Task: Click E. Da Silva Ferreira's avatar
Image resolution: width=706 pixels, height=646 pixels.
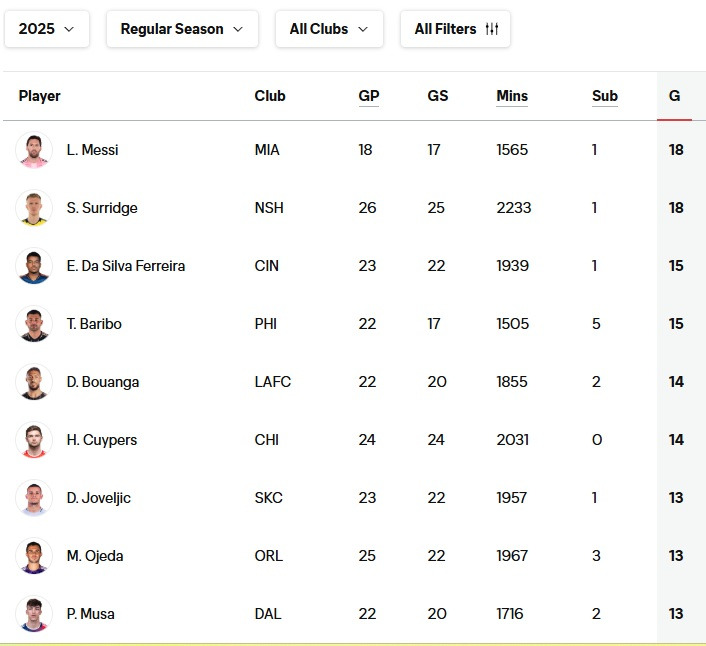Action: 34,266
